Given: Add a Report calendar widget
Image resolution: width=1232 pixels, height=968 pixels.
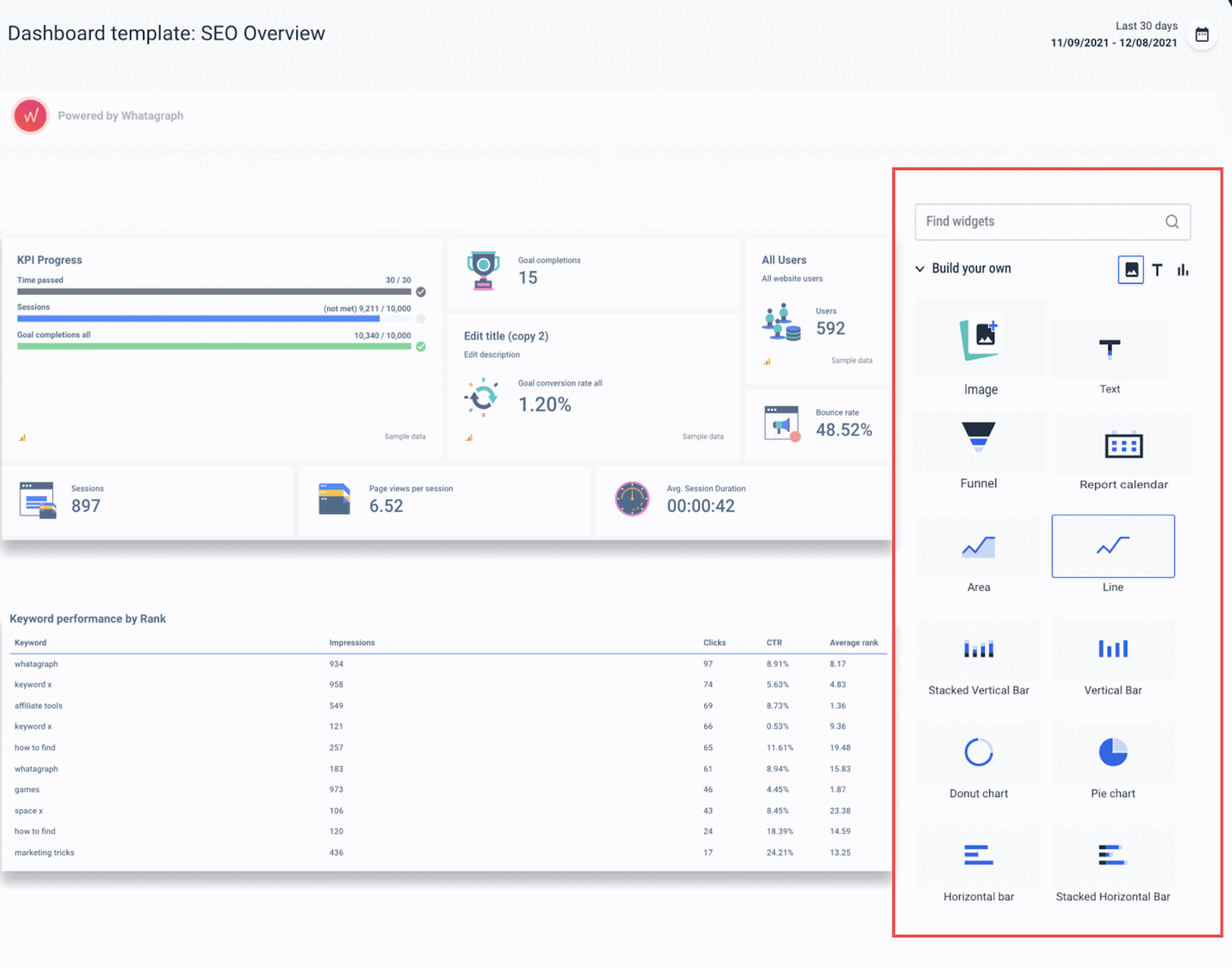Looking at the screenshot, I should (1123, 445).
